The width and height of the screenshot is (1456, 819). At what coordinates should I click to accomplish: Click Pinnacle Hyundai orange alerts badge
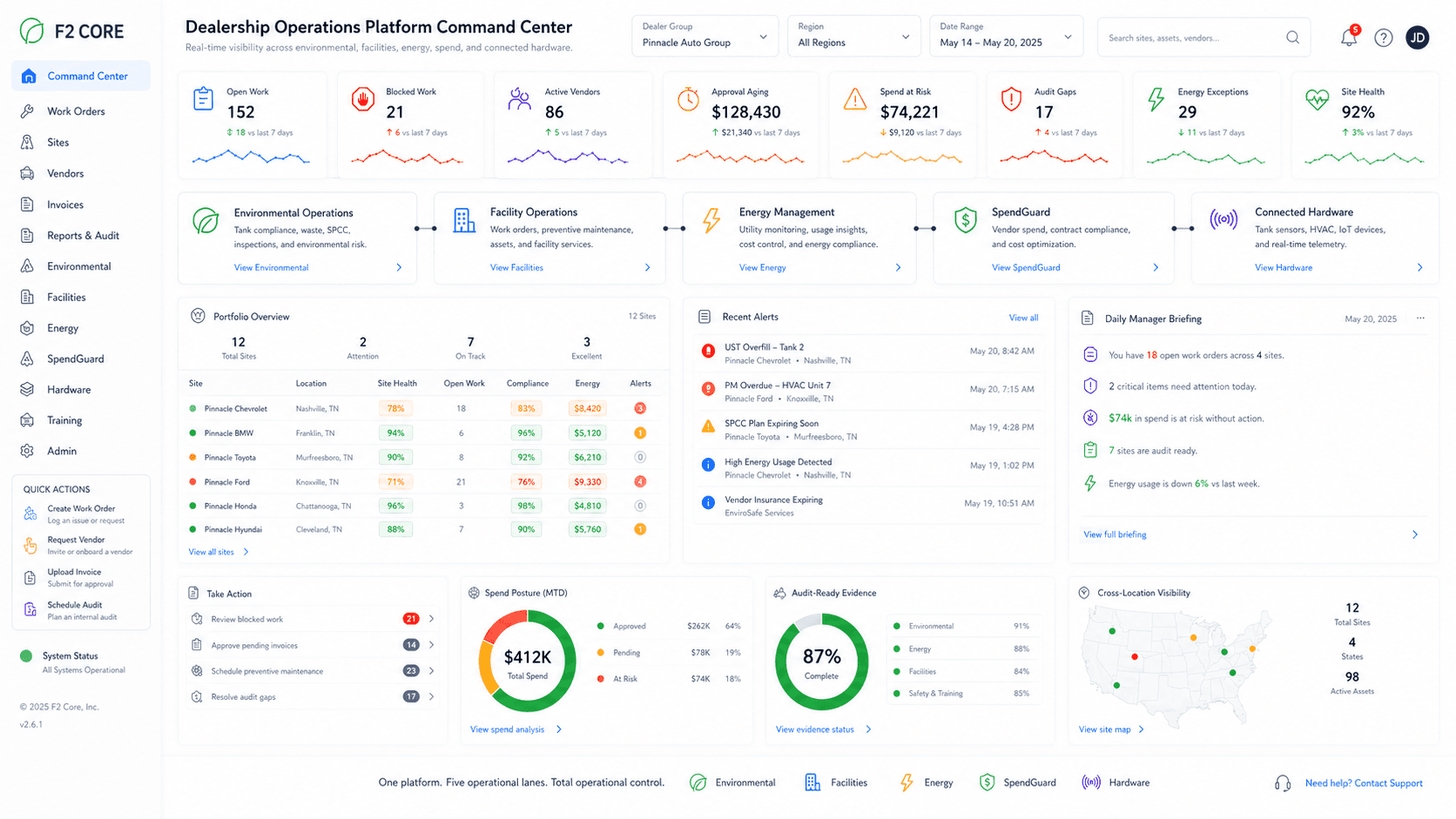point(640,529)
